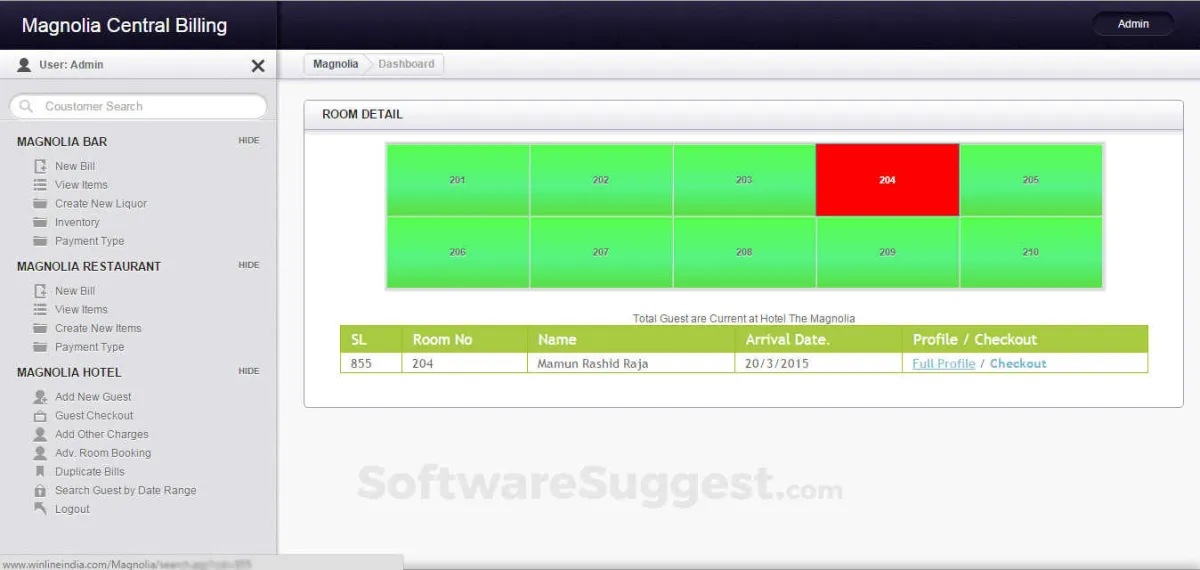Open Create New Items
The height and width of the screenshot is (570, 1200).
click(x=98, y=328)
